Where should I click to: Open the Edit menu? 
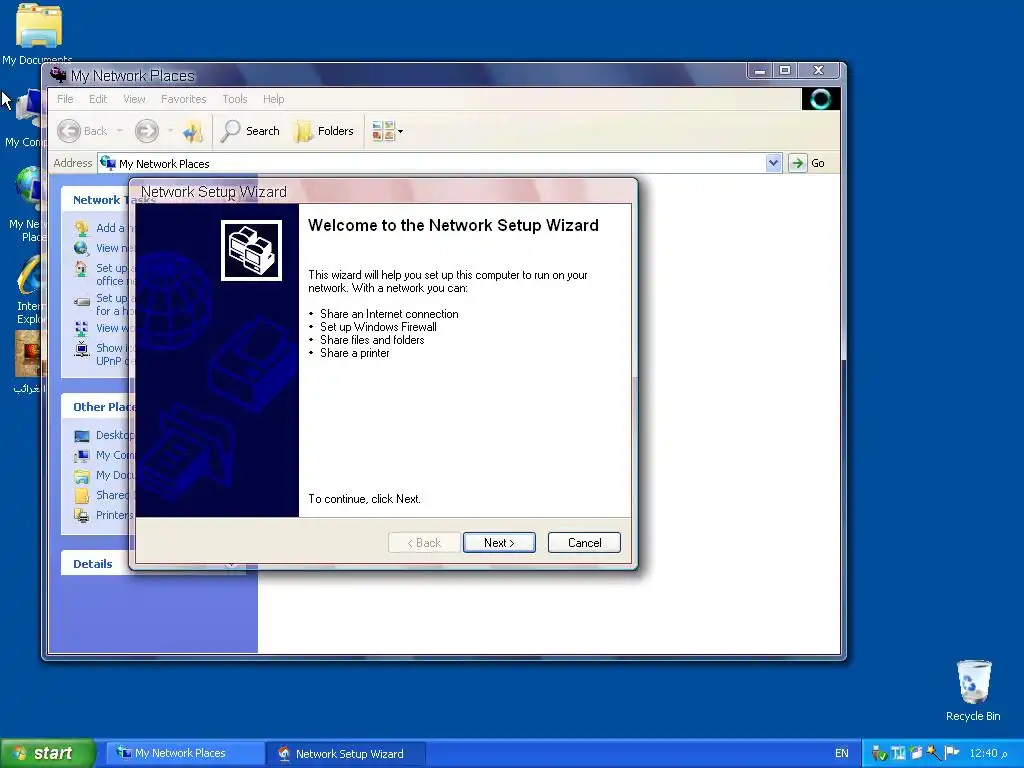click(98, 99)
